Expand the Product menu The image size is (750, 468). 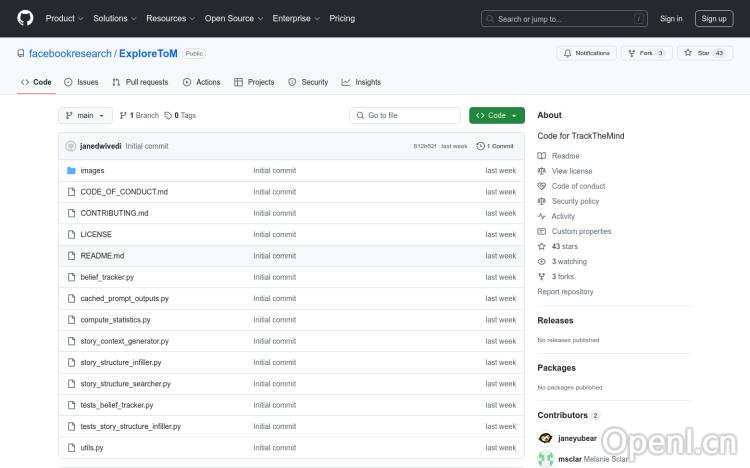[x=64, y=18]
